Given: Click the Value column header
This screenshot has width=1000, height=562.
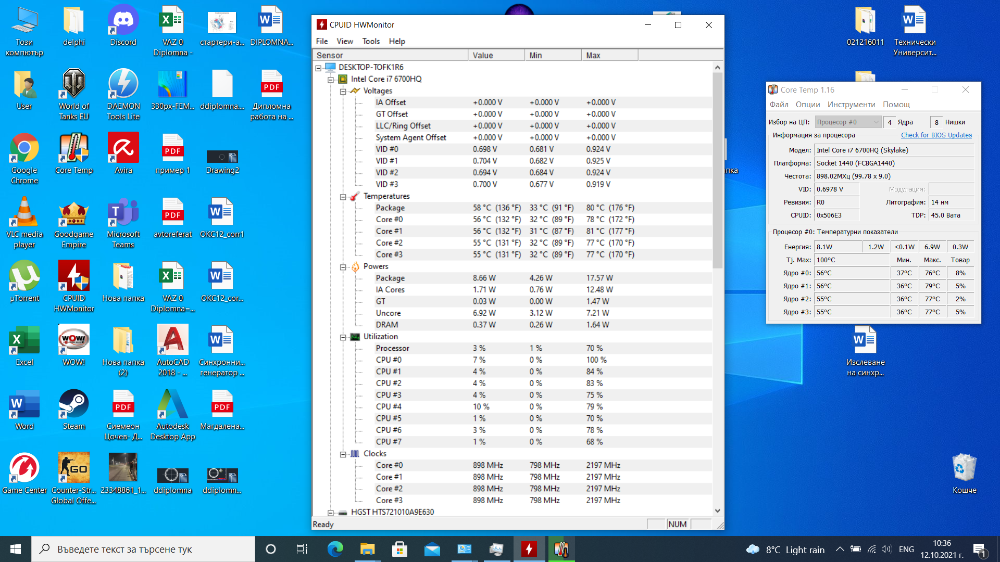Looking at the screenshot, I should 497,55.
